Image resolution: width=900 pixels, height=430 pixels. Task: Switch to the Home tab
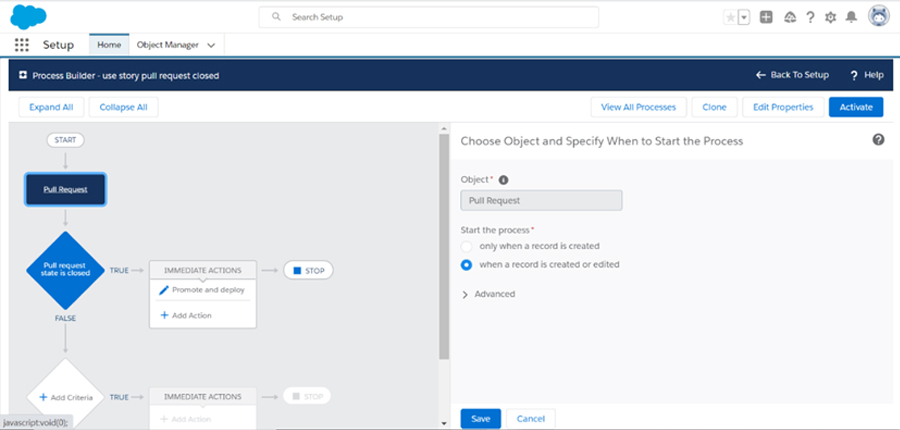click(x=109, y=45)
